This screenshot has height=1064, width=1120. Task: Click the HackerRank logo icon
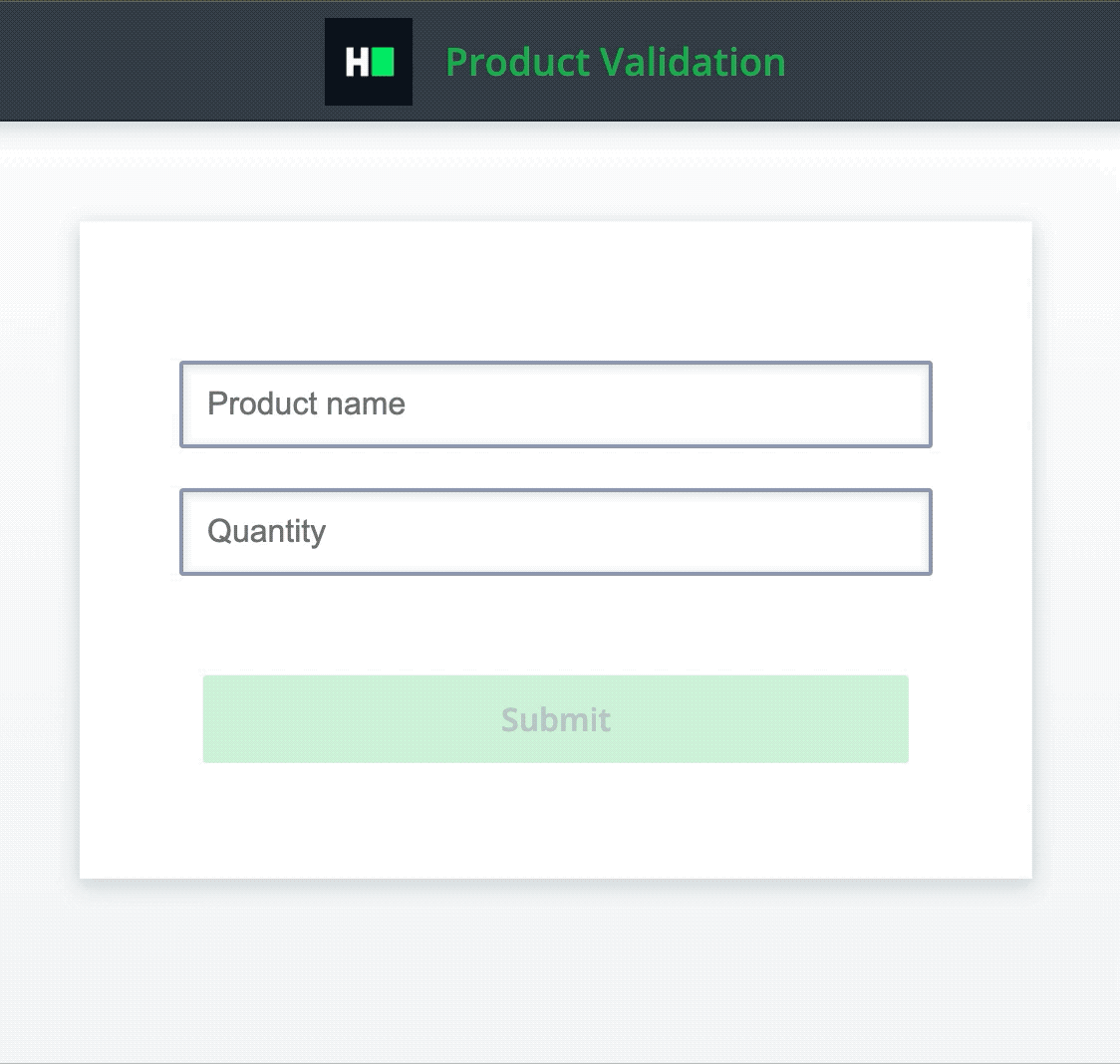[369, 62]
